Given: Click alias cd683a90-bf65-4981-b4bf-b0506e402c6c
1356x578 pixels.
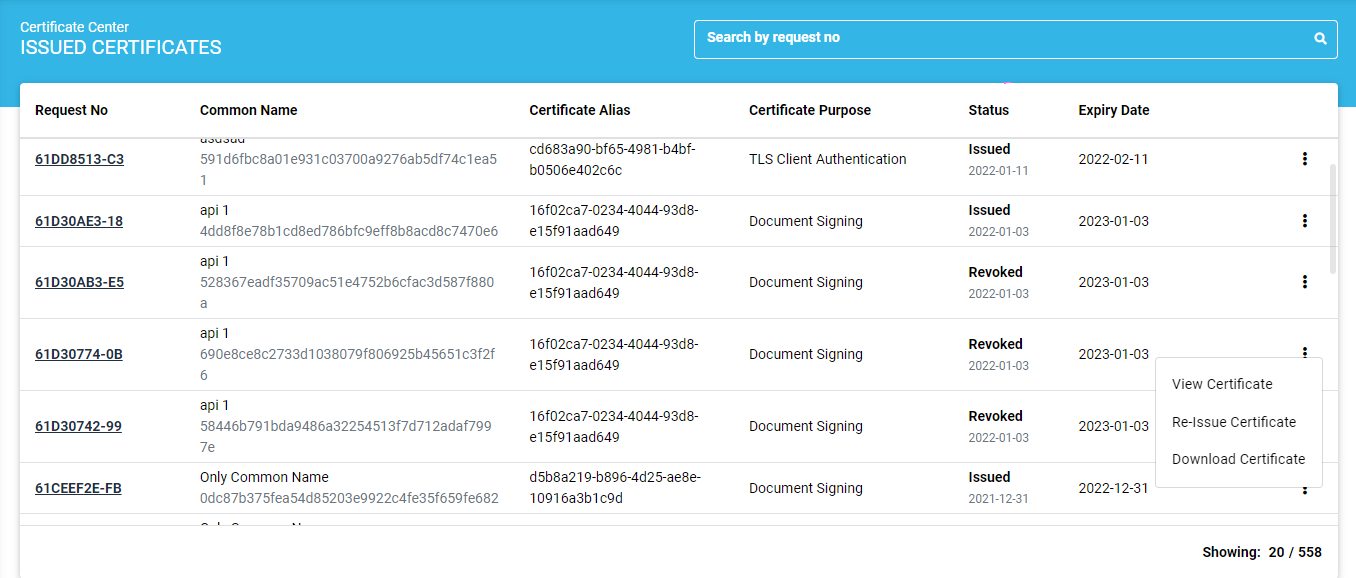Looking at the screenshot, I should tap(613, 159).
